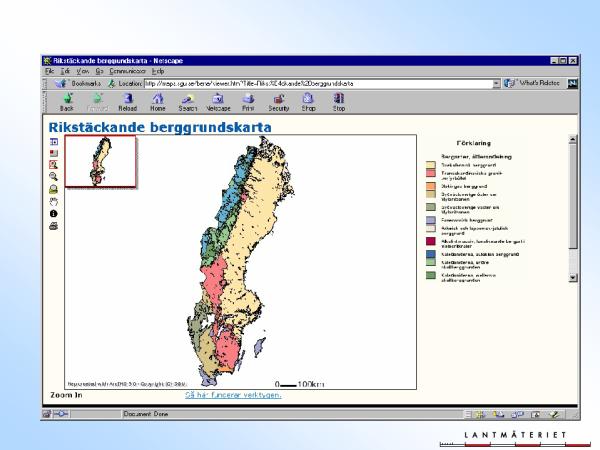
Task: Expand the Location URL history dropdown
Action: 496,83
